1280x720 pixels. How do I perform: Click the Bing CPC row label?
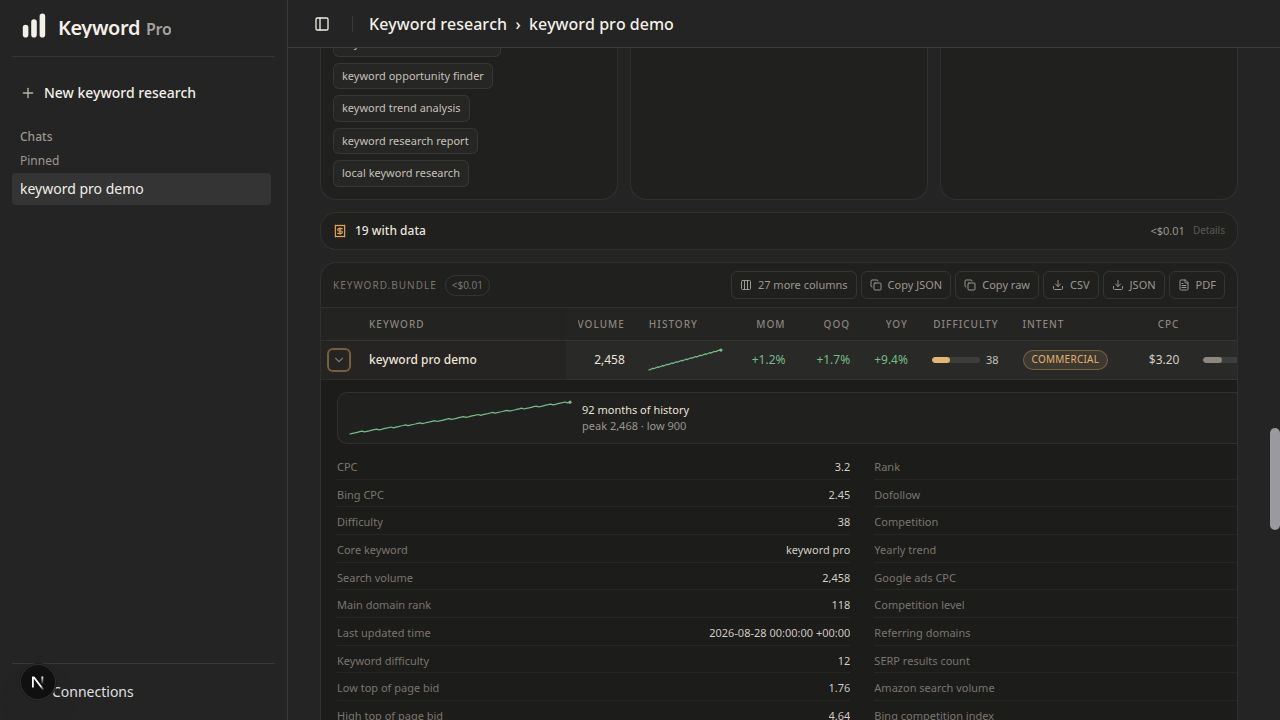[x=360, y=495]
